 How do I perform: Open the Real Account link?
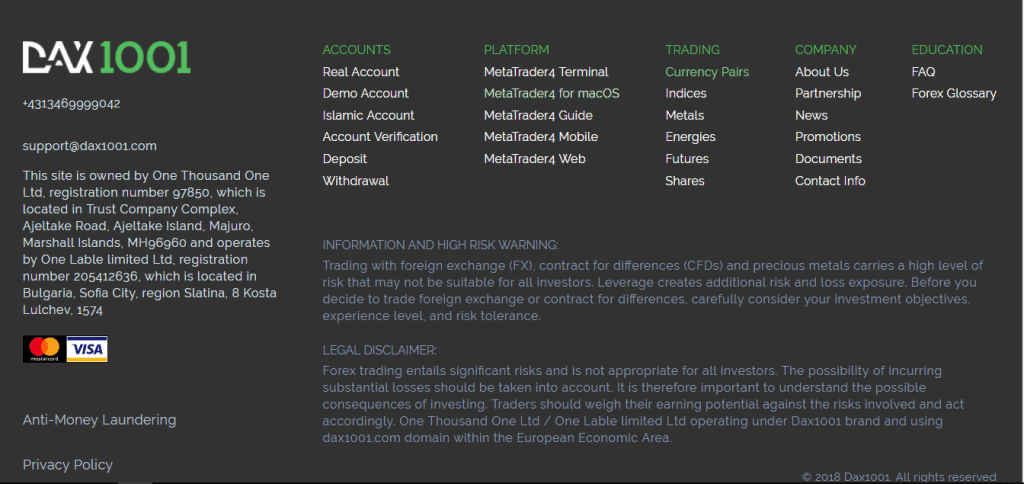(360, 72)
